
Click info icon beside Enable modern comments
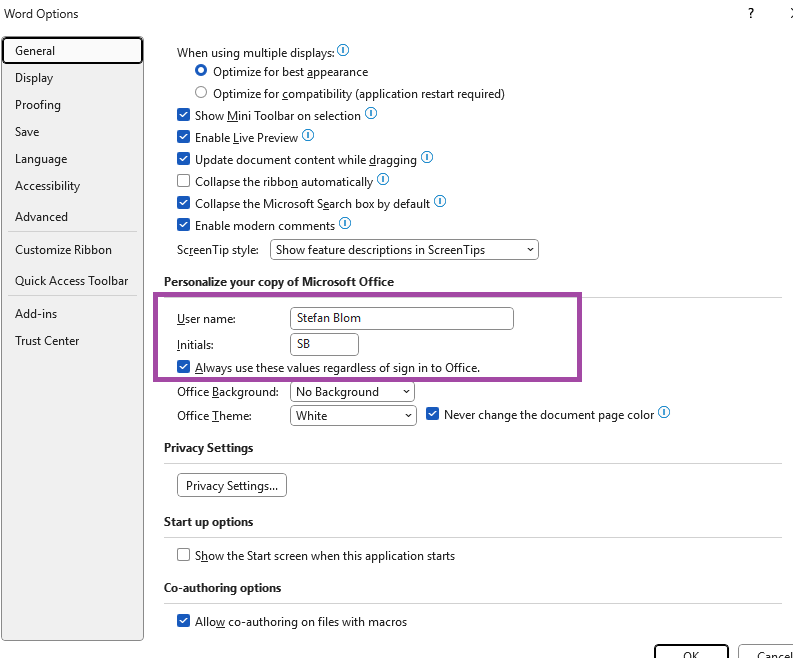(x=345, y=223)
